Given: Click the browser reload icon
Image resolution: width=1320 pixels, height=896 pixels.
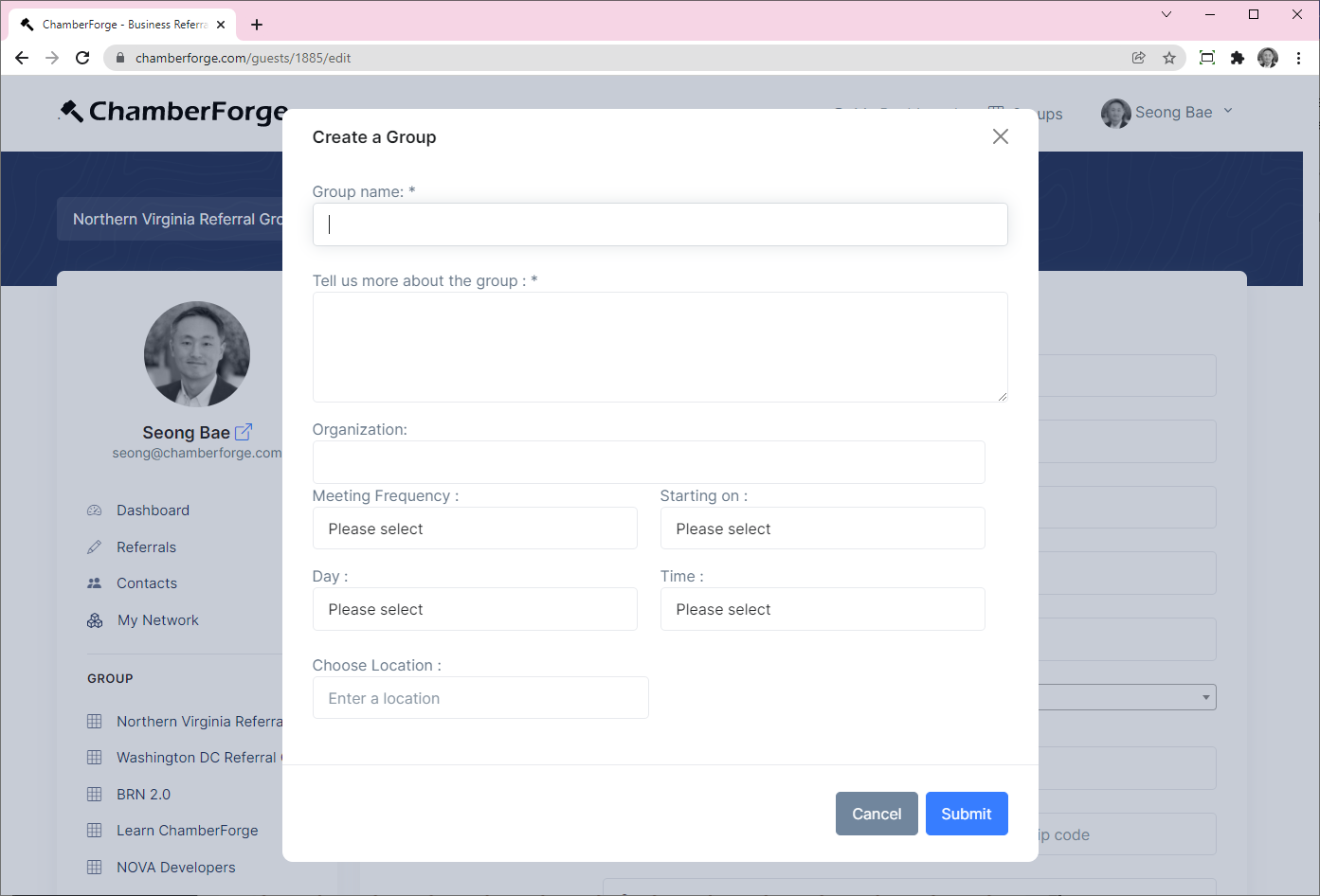Looking at the screenshot, I should 82,57.
